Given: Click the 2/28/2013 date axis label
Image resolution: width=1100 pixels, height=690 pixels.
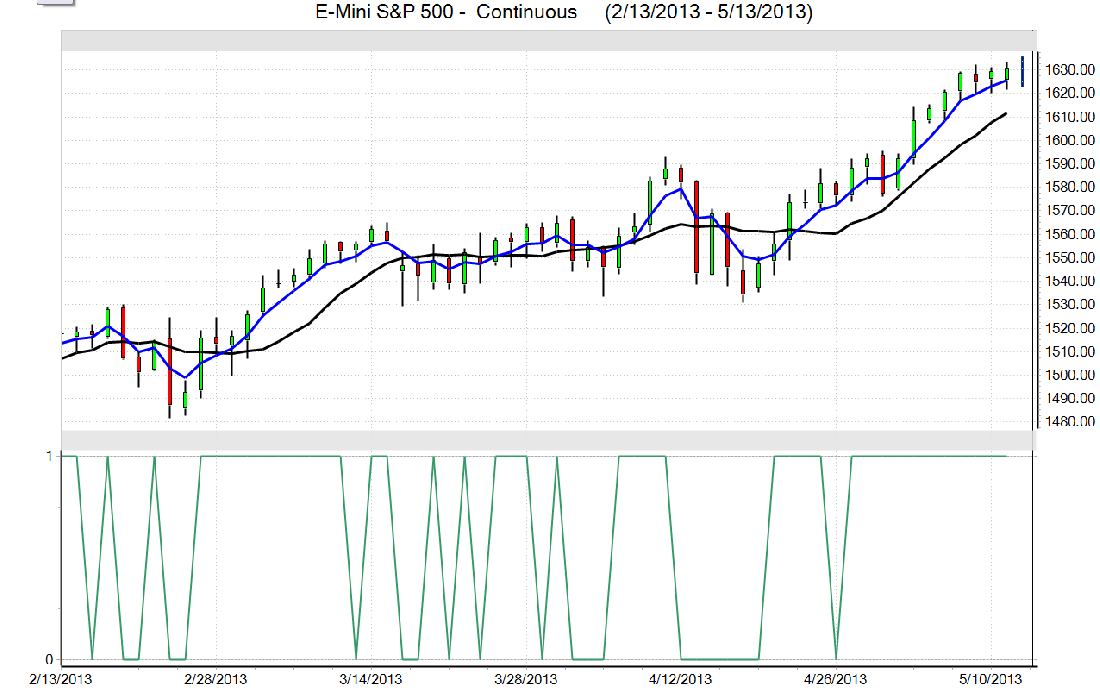Looking at the screenshot, I should pyautogui.click(x=217, y=679).
